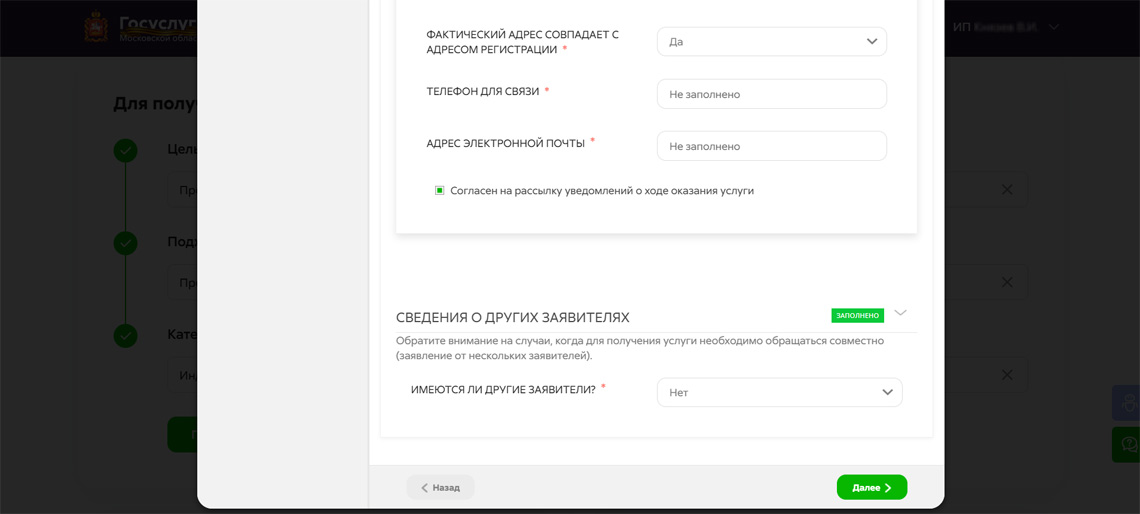Viewport: 1140px width, 514px height.
Task: Click the Согласен на рассылку уведомлений text
Action: tap(602, 190)
